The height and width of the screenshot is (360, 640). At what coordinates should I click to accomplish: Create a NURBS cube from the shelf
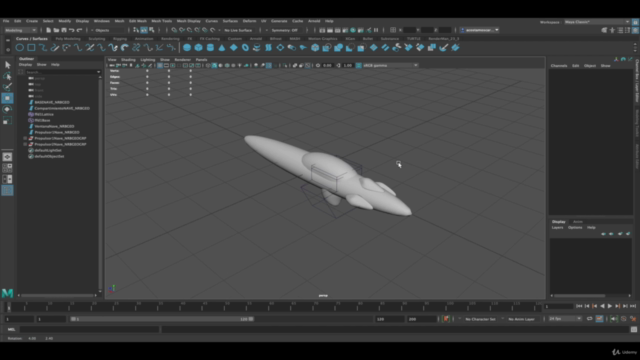point(198,48)
